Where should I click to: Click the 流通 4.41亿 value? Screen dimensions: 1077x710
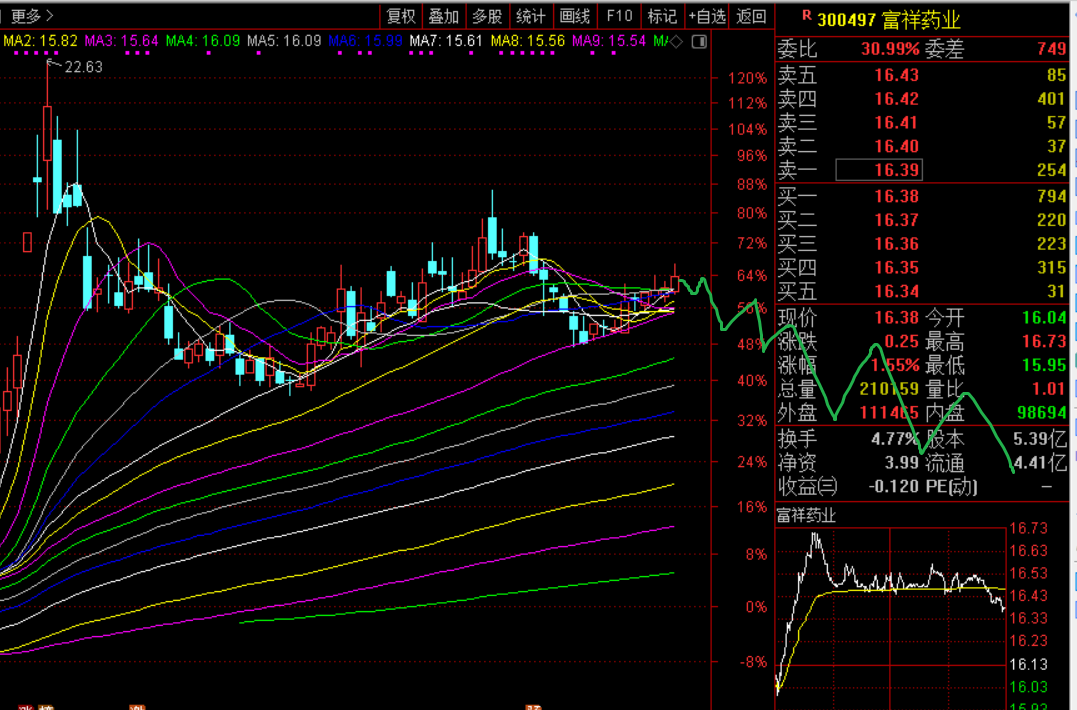[1039, 463]
